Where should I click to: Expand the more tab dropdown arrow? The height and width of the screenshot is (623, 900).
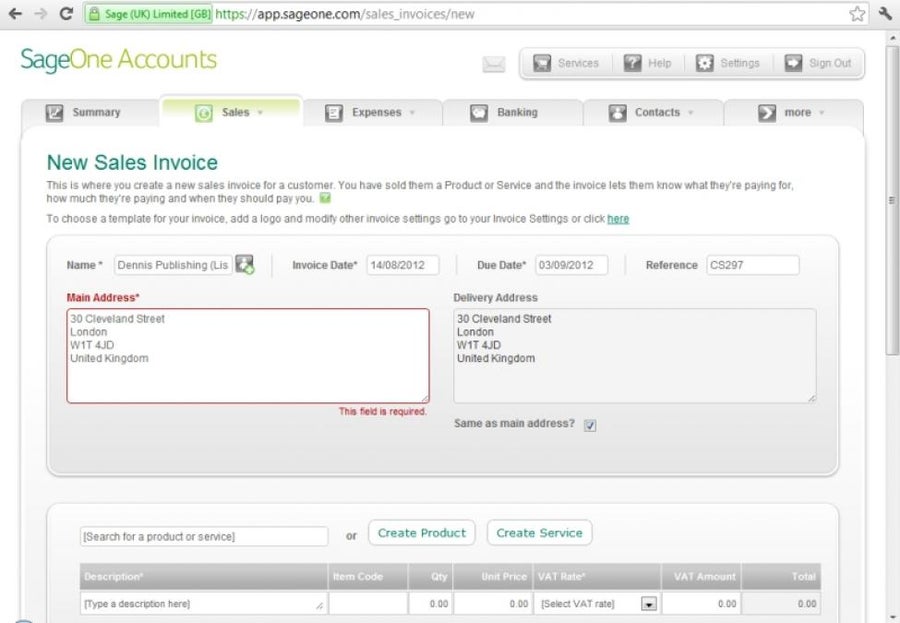pos(821,113)
